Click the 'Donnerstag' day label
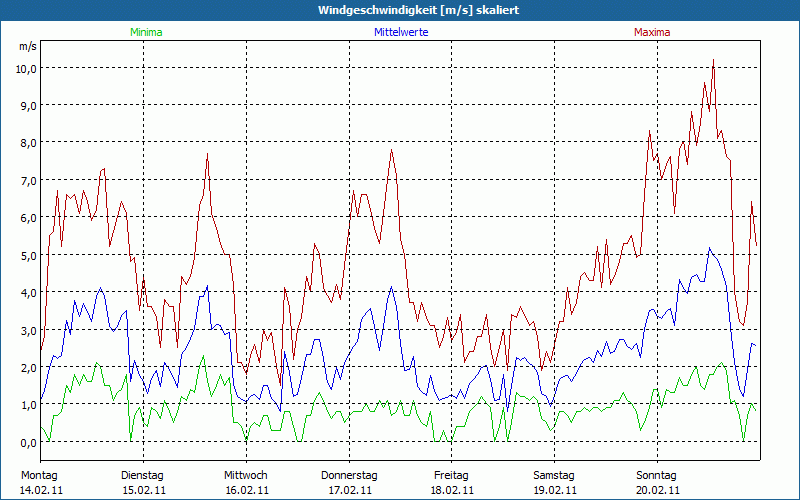800x500 pixels. pos(349,476)
